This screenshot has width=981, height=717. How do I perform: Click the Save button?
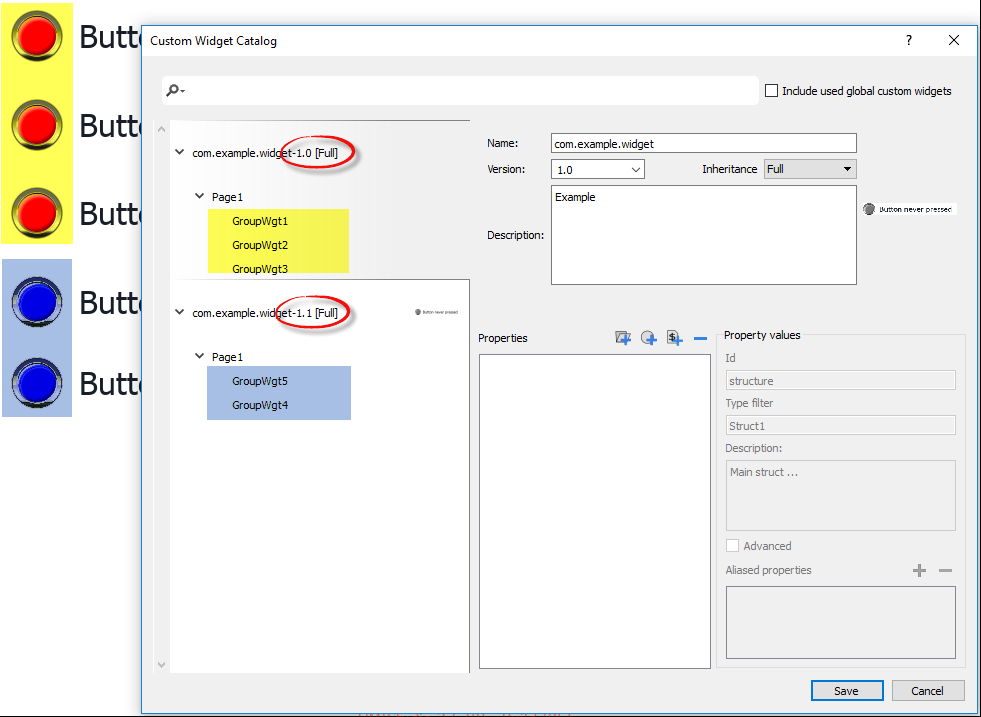(x=846, y=690)
